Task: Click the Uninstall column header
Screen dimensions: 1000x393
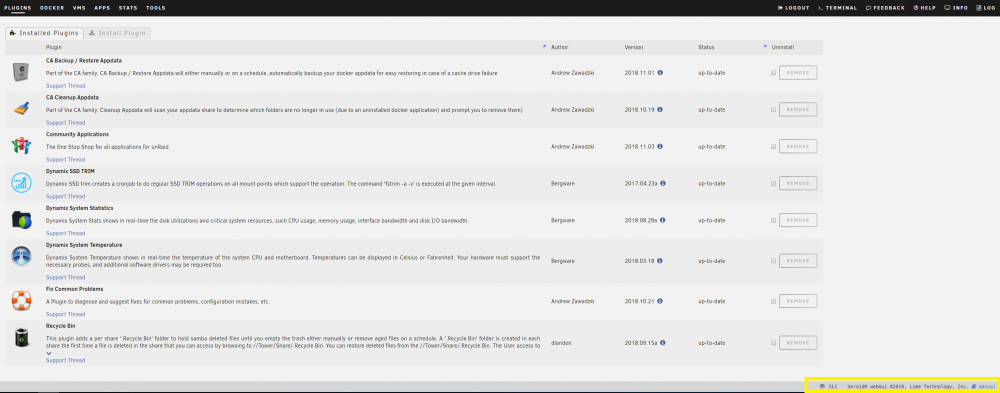Action: click(783, 47)
